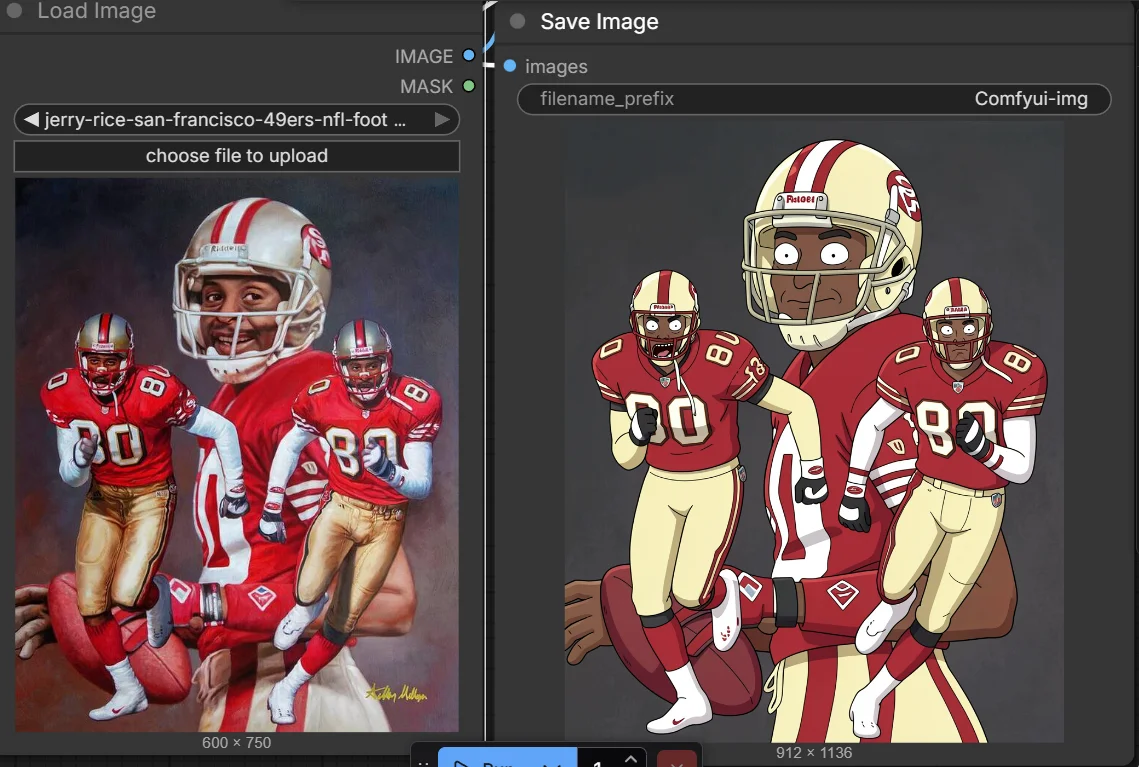Select the Save Image node title
The image size is (1139, 767).
599,21
